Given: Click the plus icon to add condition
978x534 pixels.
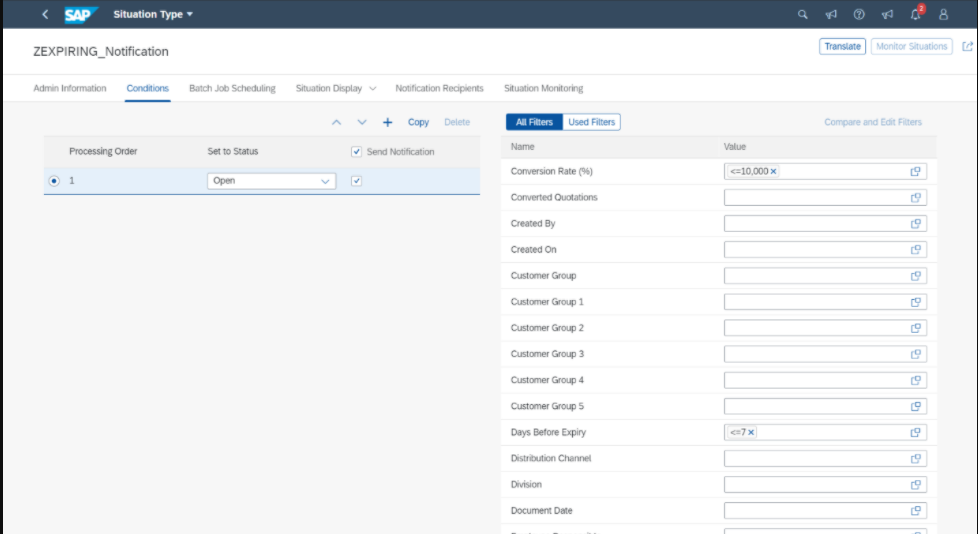Looking at the screenshot, I should 388,122.
